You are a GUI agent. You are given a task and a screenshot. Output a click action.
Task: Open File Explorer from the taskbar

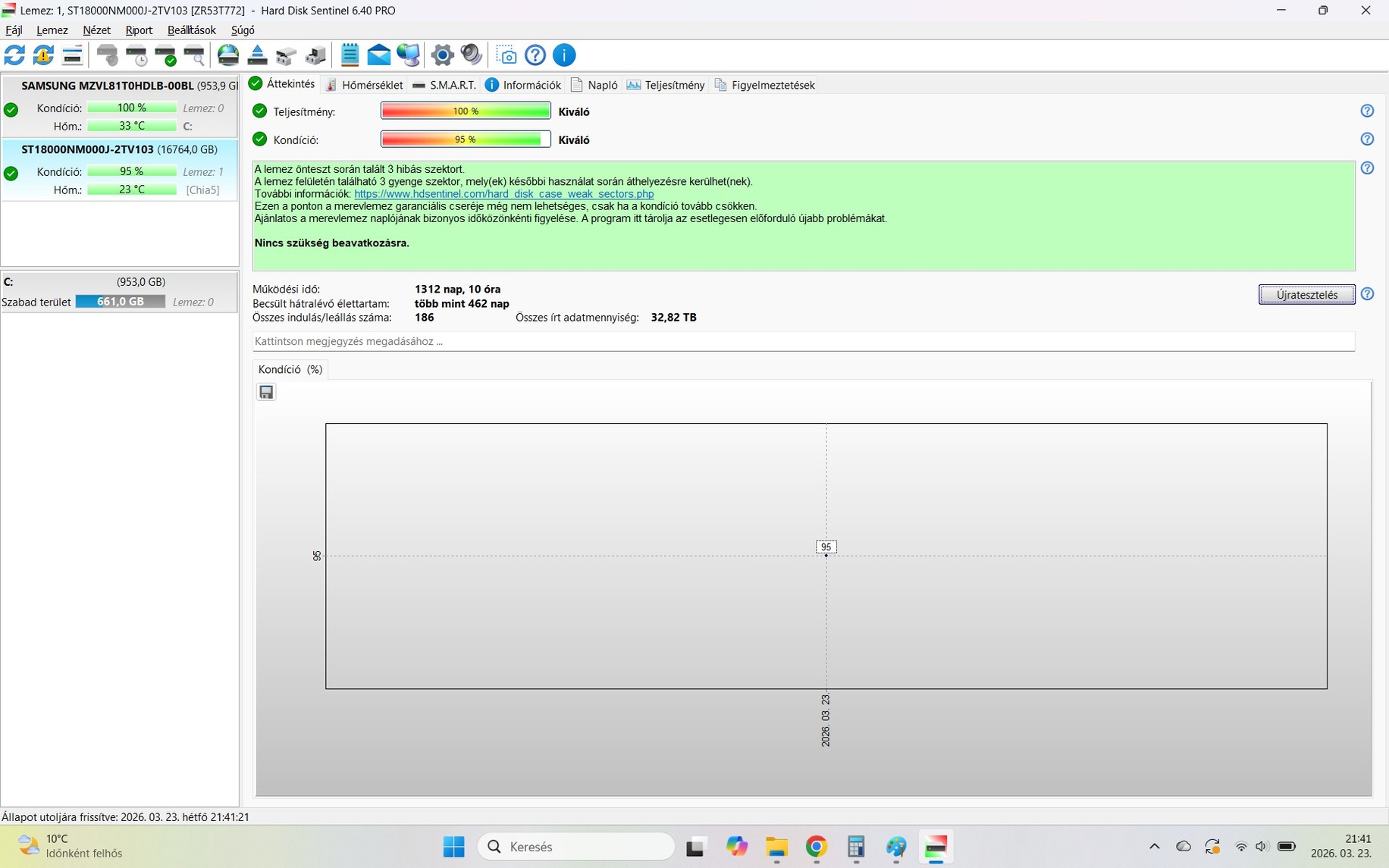[776, 847]
